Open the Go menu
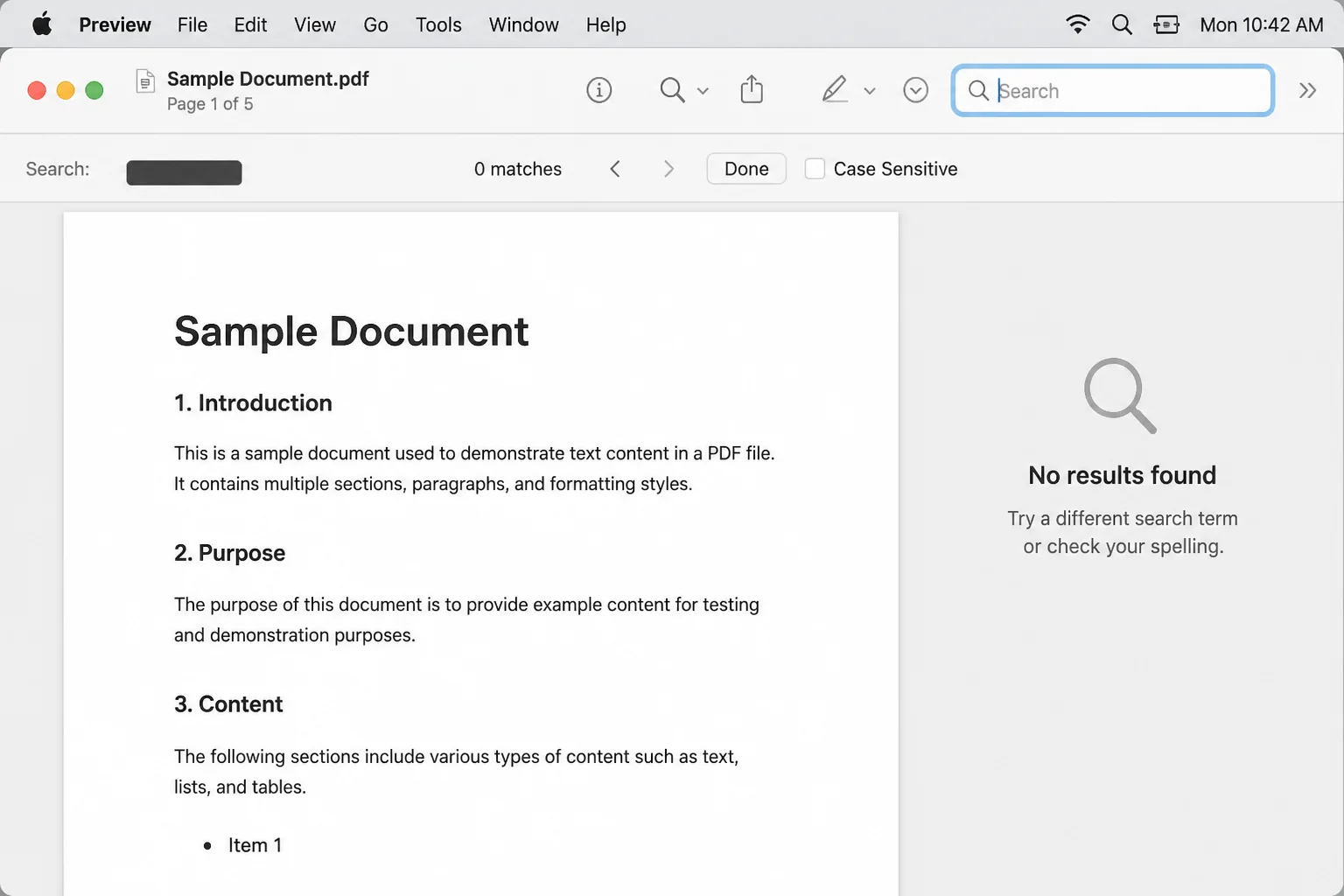This screenshot has width=1344, height=896. click(375, 24)
